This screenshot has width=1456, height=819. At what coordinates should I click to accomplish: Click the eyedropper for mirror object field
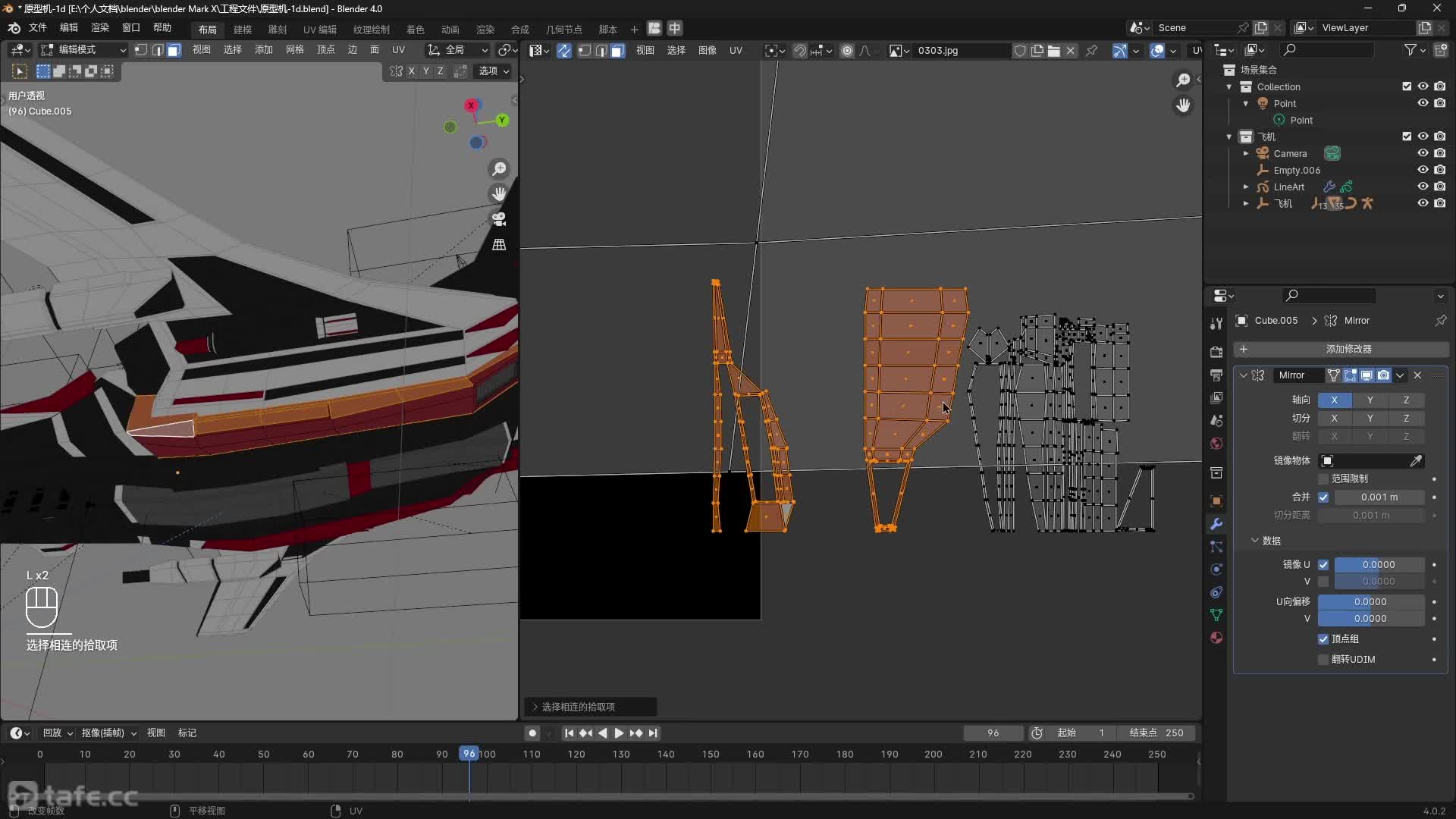tap(1416, 461)
